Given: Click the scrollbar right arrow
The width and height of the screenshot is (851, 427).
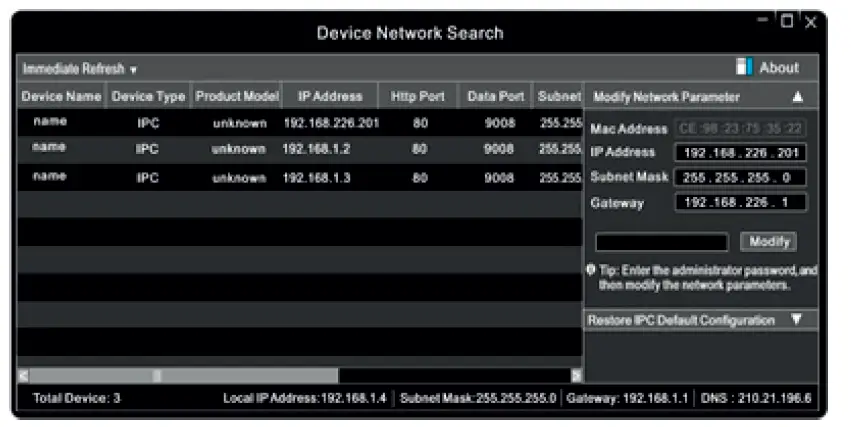Looking at the screenshot, I should click(x=576, y=375).
